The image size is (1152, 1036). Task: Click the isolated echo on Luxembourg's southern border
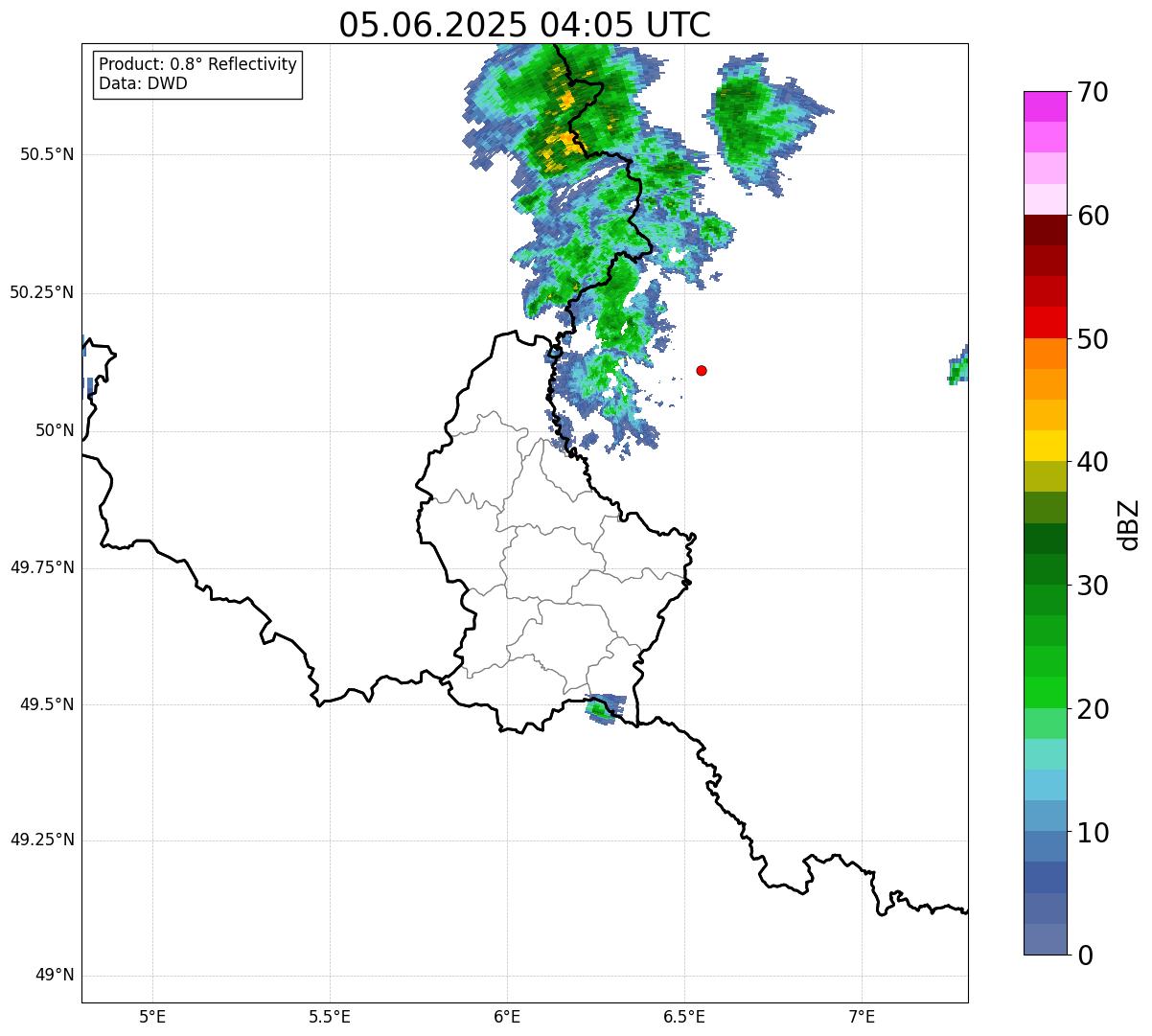(x=605, y=708)
